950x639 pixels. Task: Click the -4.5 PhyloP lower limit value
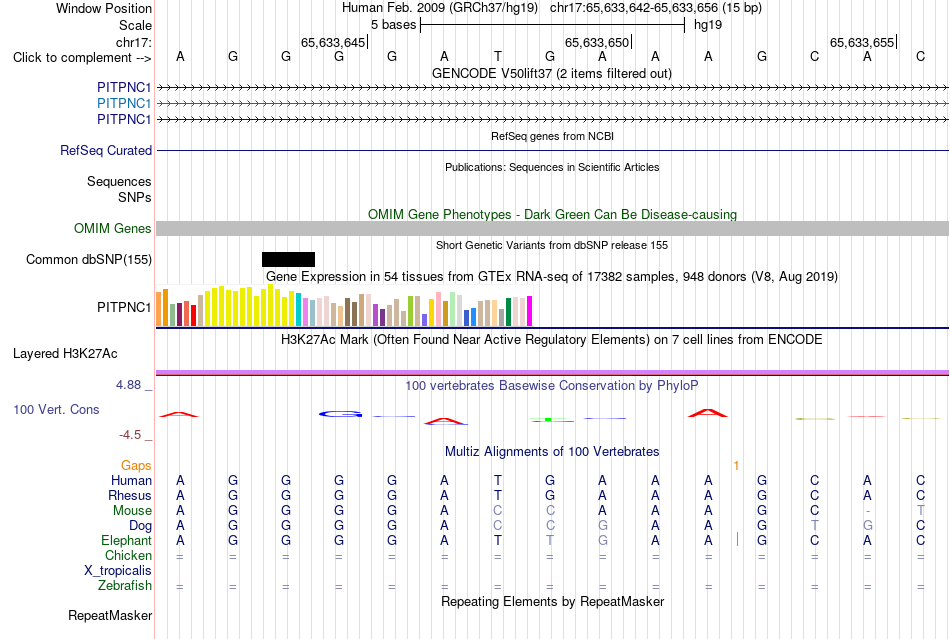(130, 435)
